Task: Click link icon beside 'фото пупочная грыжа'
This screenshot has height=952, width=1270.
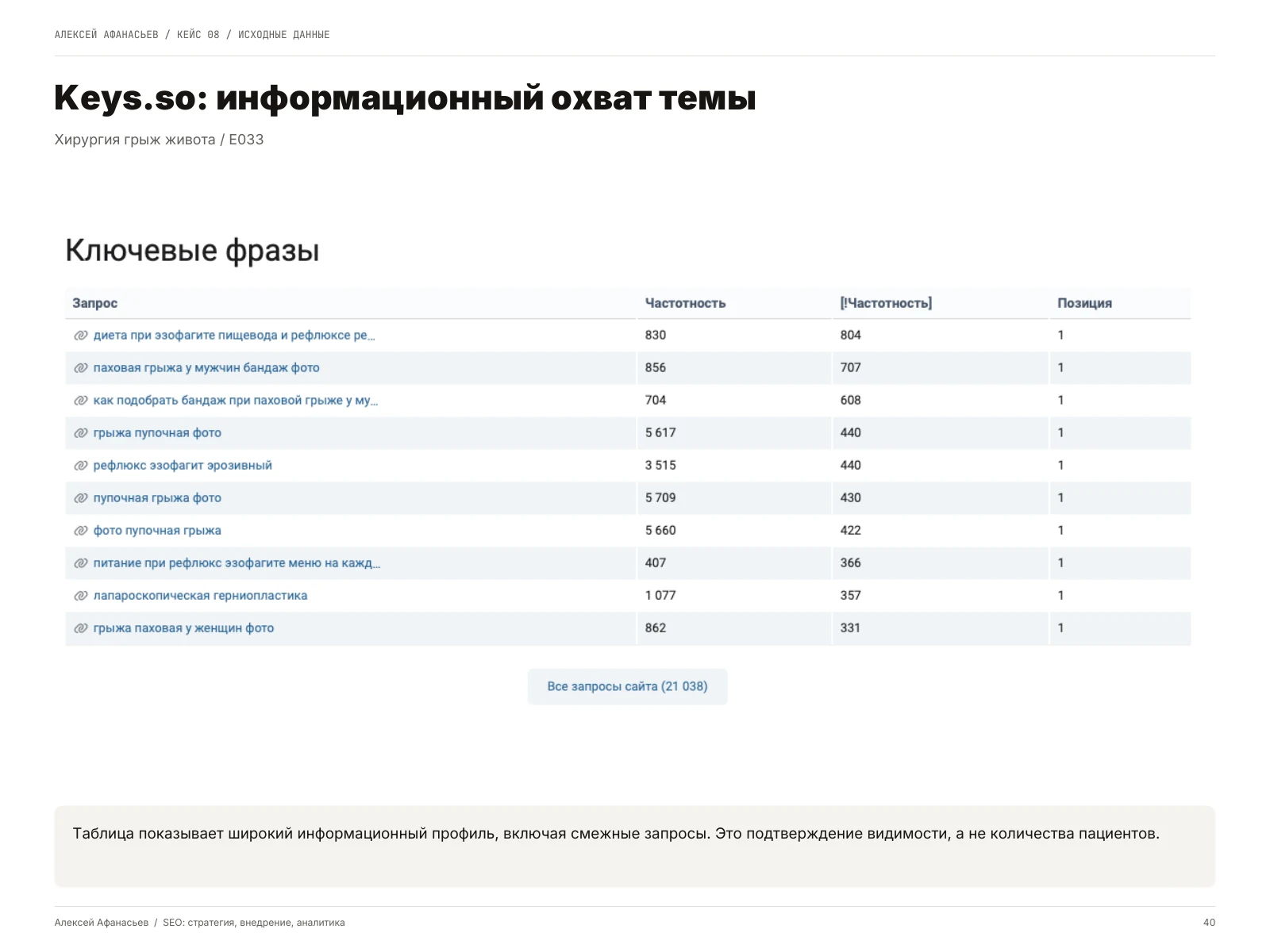Action: (80, 531)
